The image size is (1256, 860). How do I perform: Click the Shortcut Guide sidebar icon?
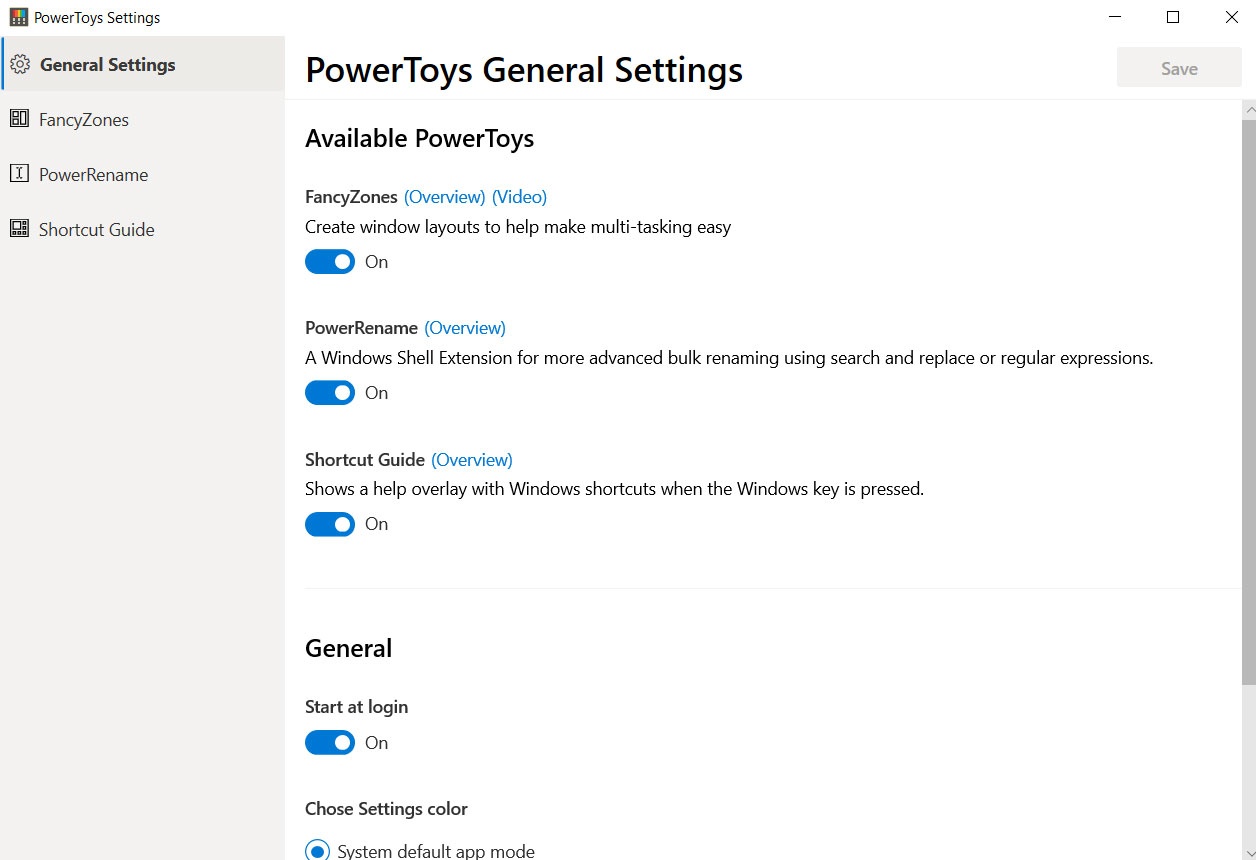tap(19, 229)
